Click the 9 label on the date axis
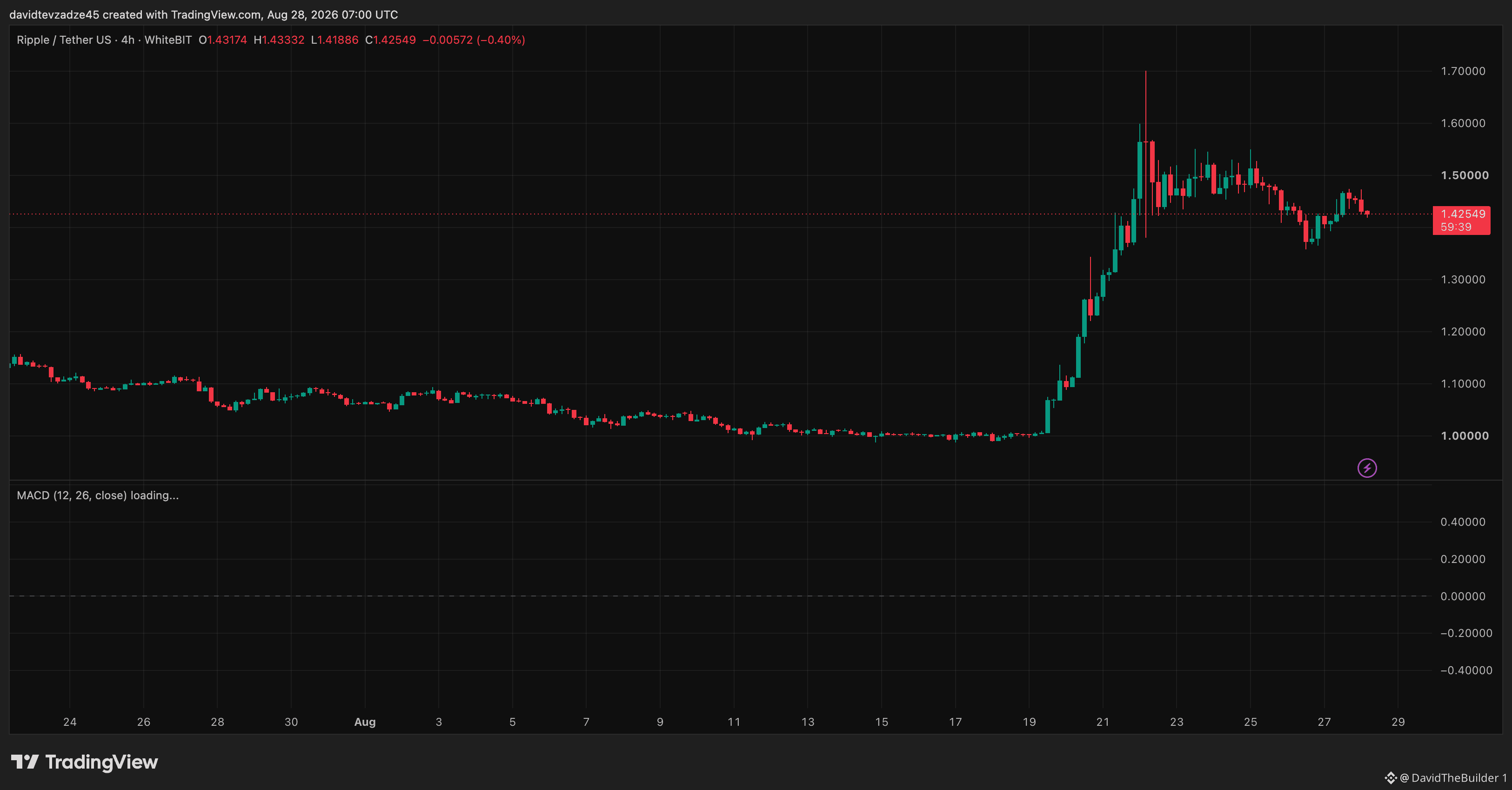This screenshot has height=790, width=1512. pos(660,722)
